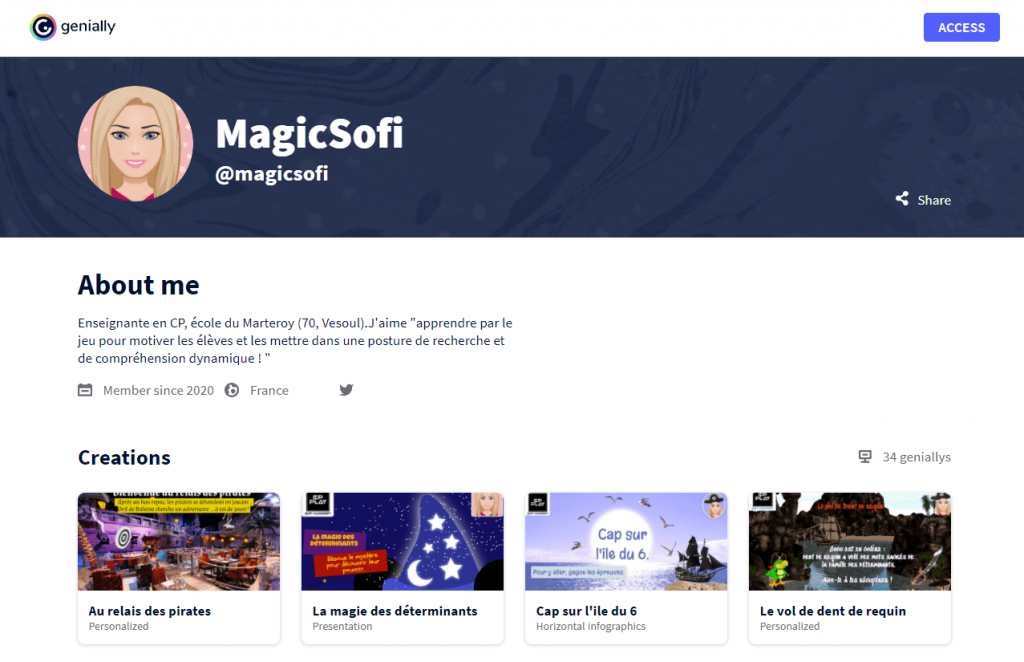Click the Creations heading
Image resolution: width=1024 pixels, height=662 pixels.
[x=124, y=458]
